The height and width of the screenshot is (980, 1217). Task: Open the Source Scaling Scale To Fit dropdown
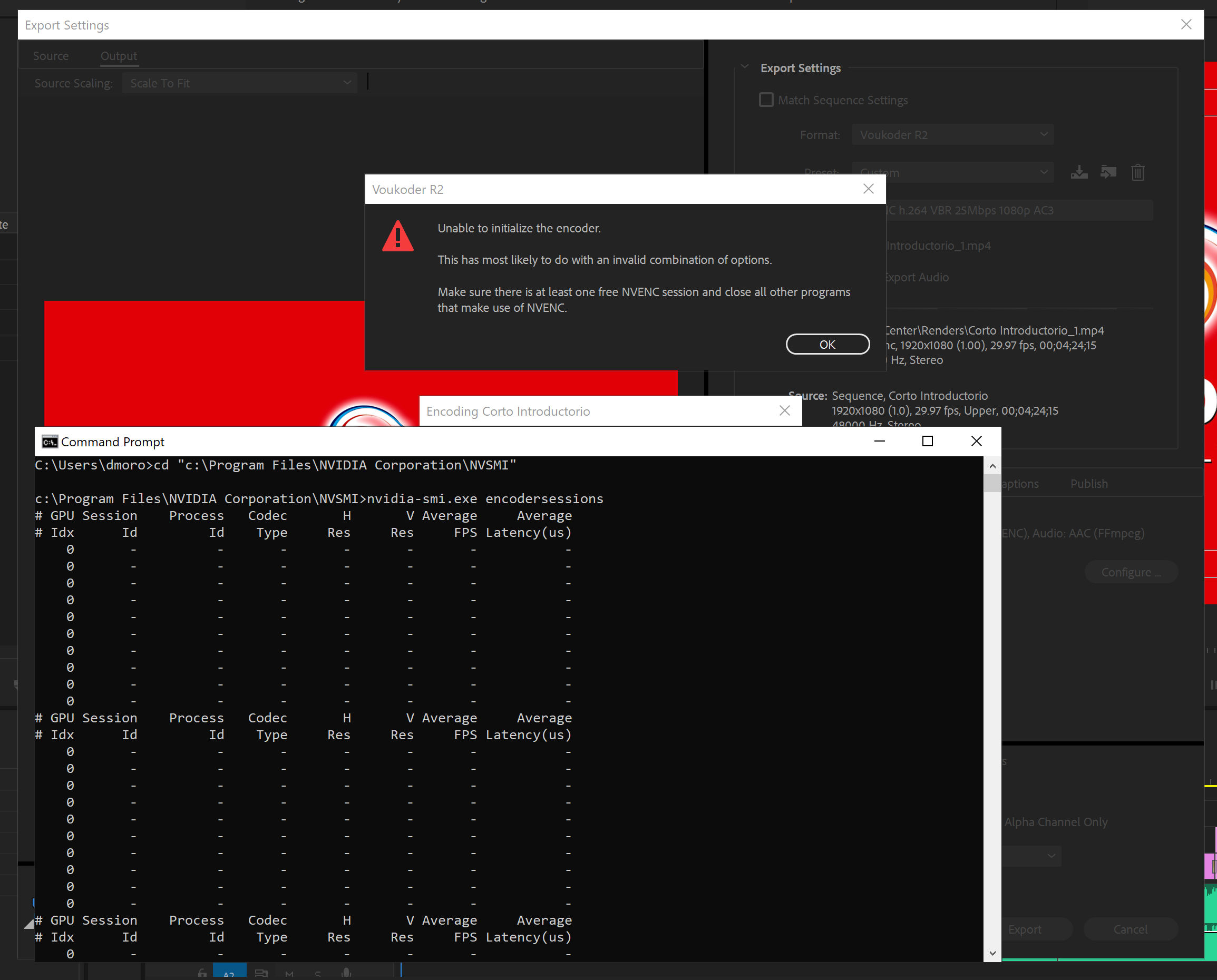pos(239,83)
